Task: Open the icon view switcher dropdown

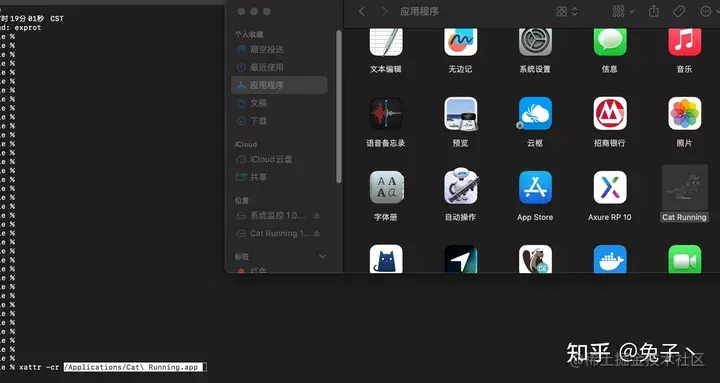Action: pyautogui.click(x=567, y=11)
